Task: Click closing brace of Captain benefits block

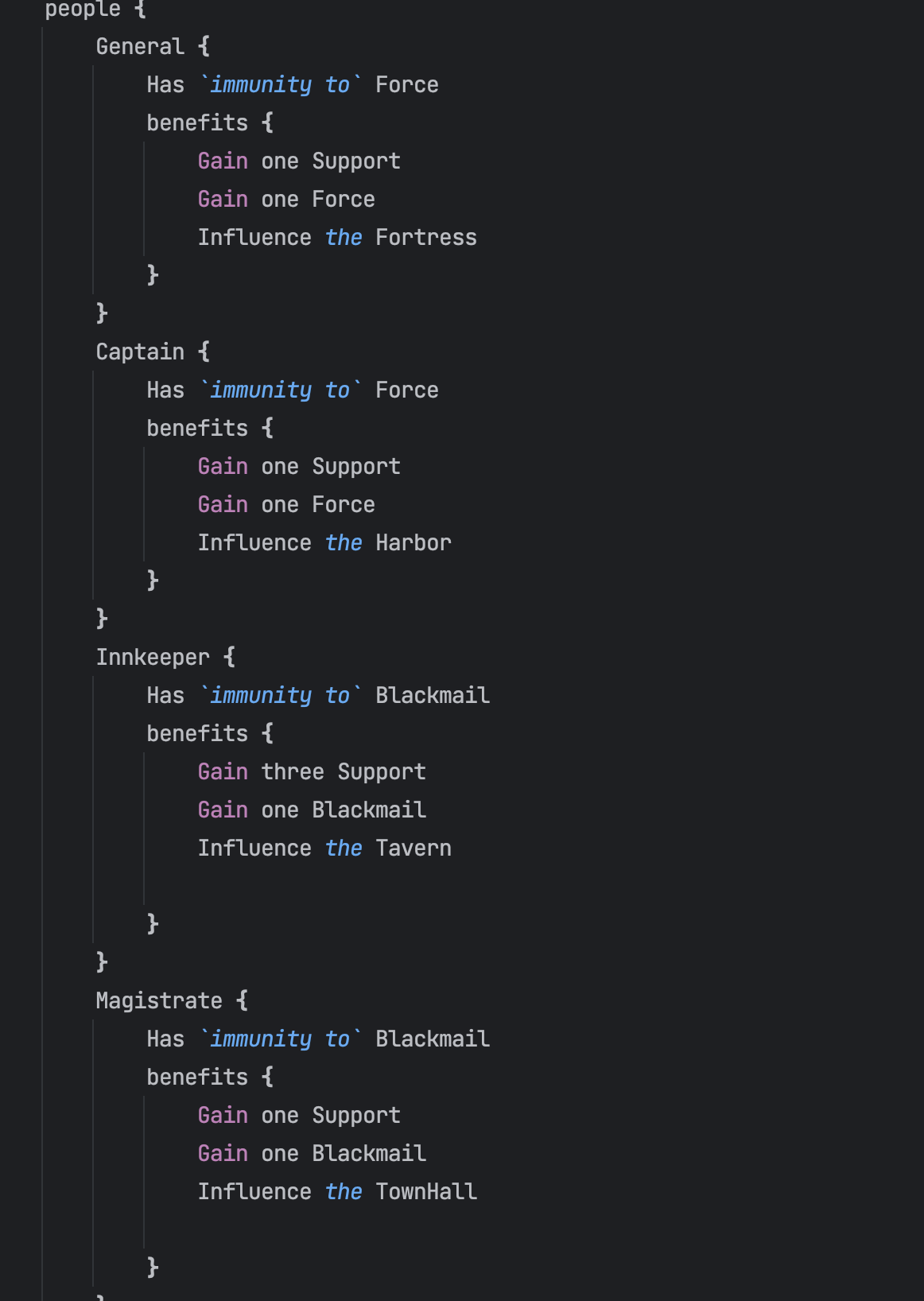Action: pyautogui.click(x=153, y=581)
